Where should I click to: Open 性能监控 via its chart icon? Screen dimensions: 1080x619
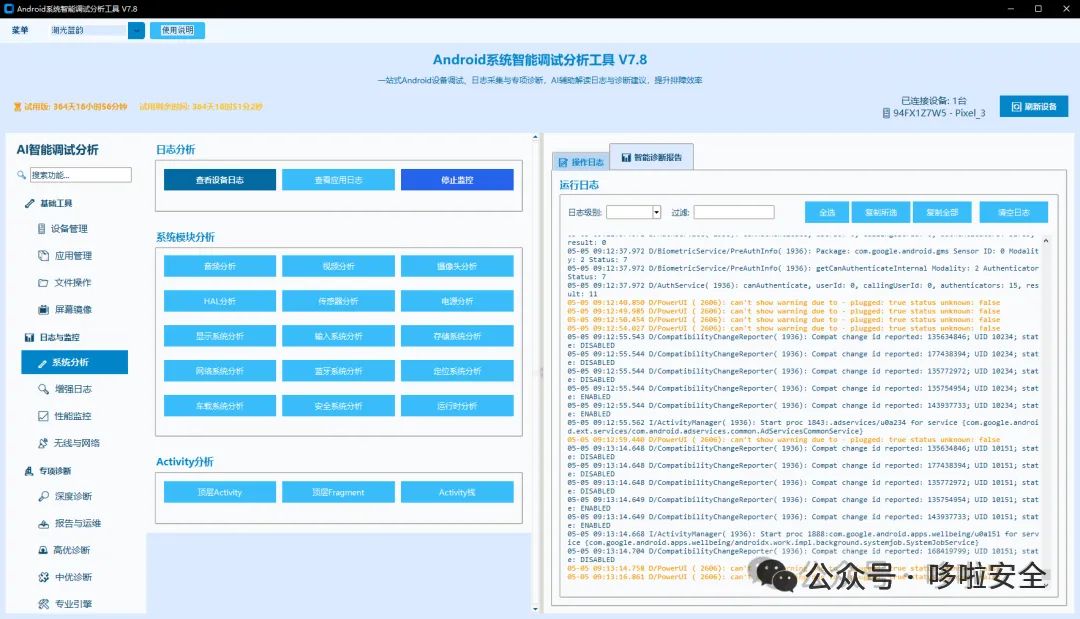pyautogui.click(x=43, y=416)
